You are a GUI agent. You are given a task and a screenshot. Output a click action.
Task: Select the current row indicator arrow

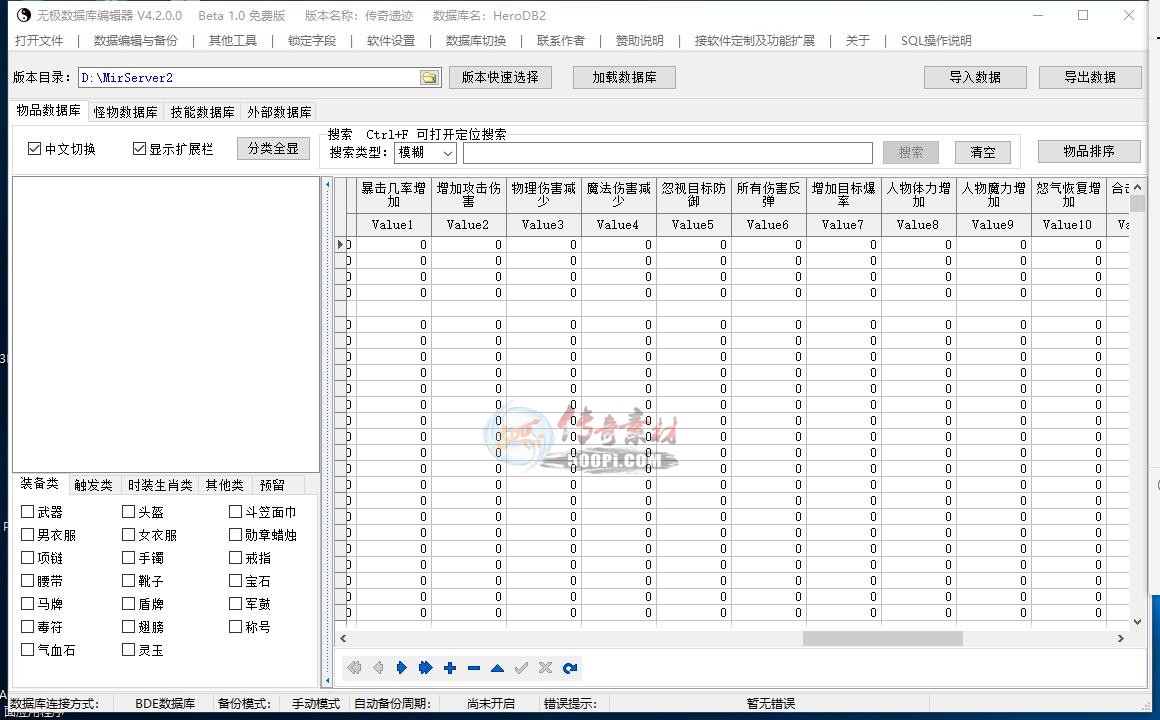pyautogui.click(x=341, y=244)
